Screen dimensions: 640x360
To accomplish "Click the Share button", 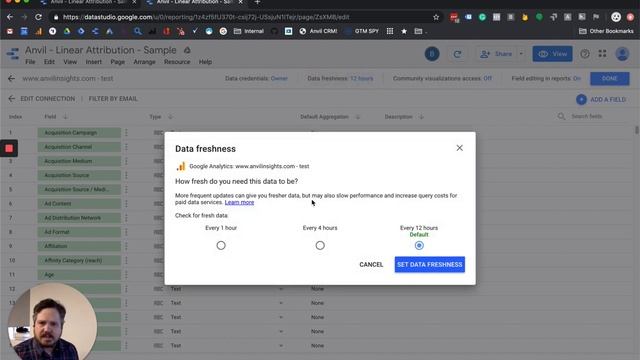I will (x=496, y=54).
